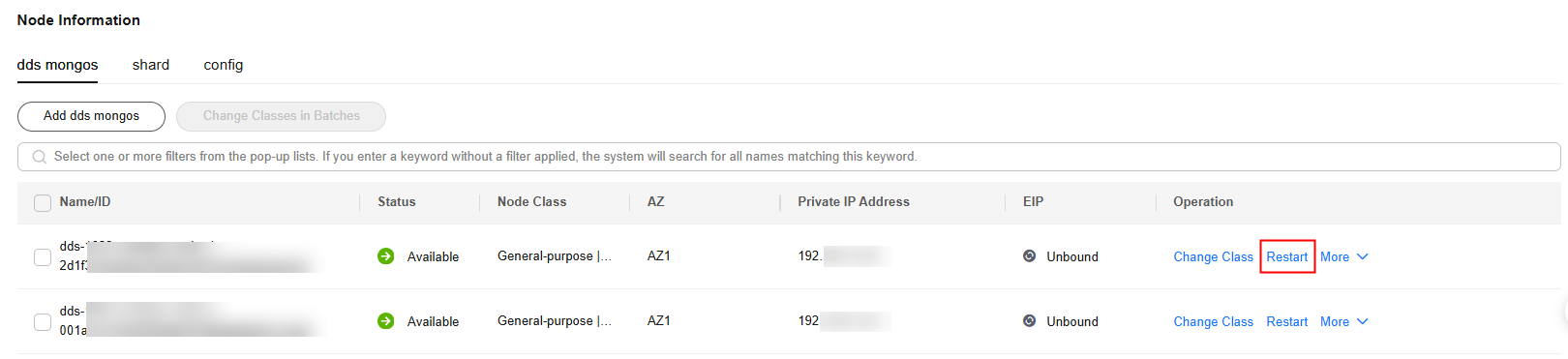Click green Available status icon in second row
Viewport: 1568px width, 359px height.
click(386, 321)
